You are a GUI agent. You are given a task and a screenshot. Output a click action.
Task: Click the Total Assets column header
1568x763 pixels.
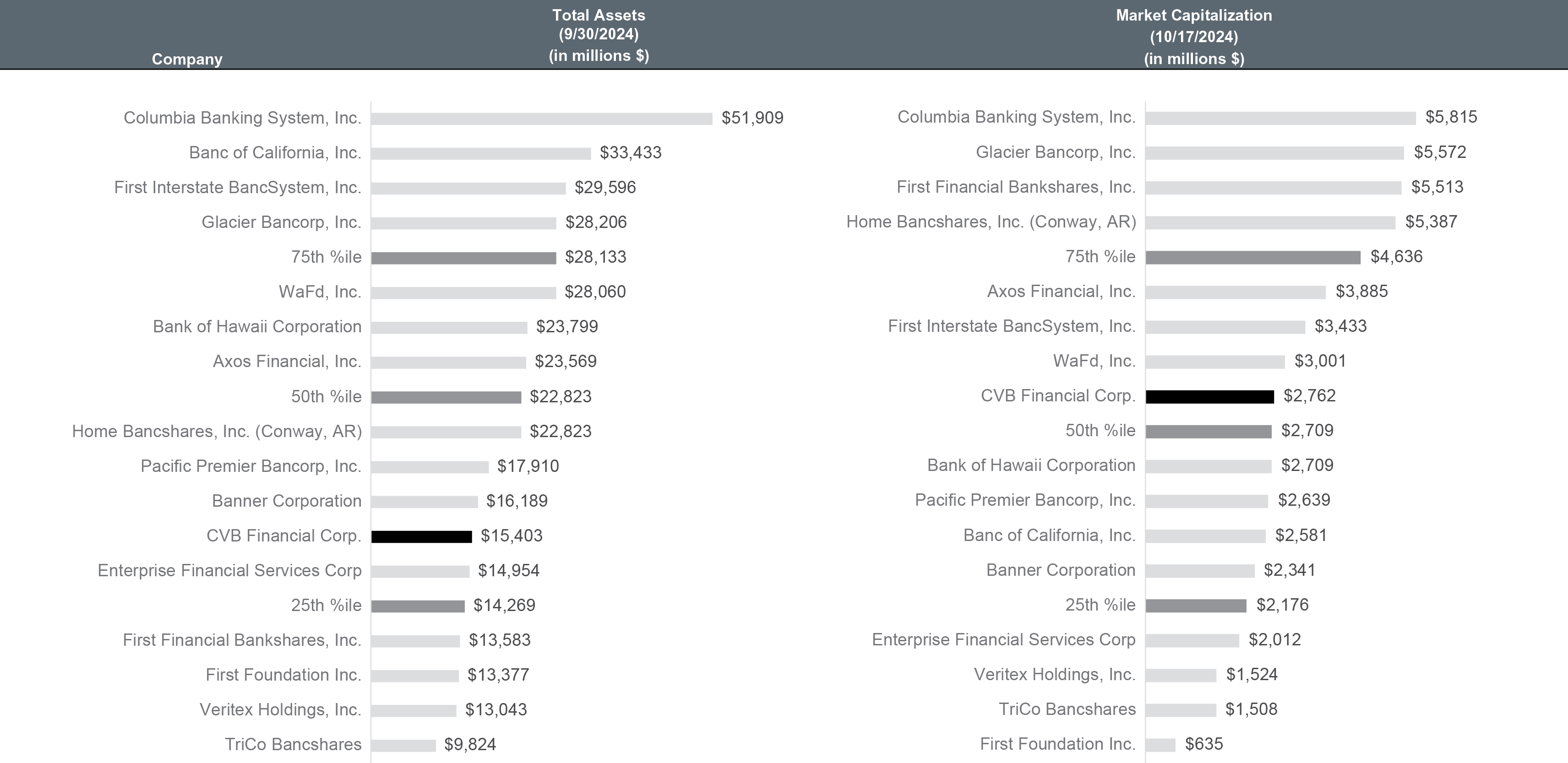coord(599,35)
